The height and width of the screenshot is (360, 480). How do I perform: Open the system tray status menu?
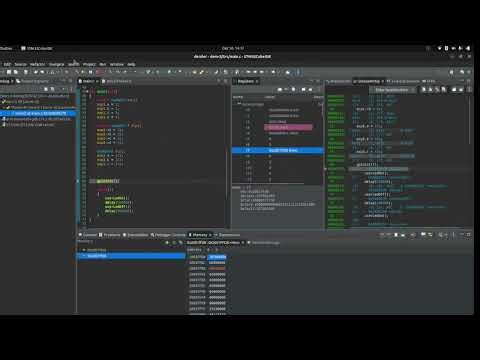(454, 48)
